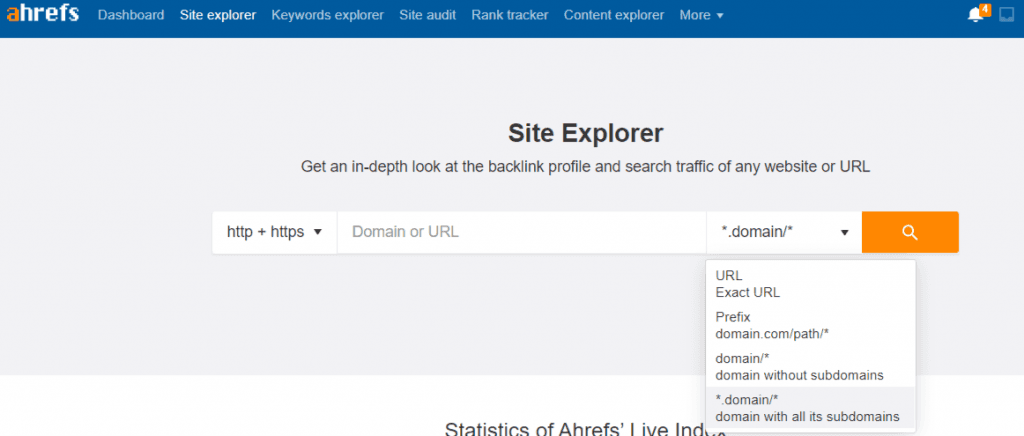
Task: Open Keywords explorer
Action: tap(327, 15)
